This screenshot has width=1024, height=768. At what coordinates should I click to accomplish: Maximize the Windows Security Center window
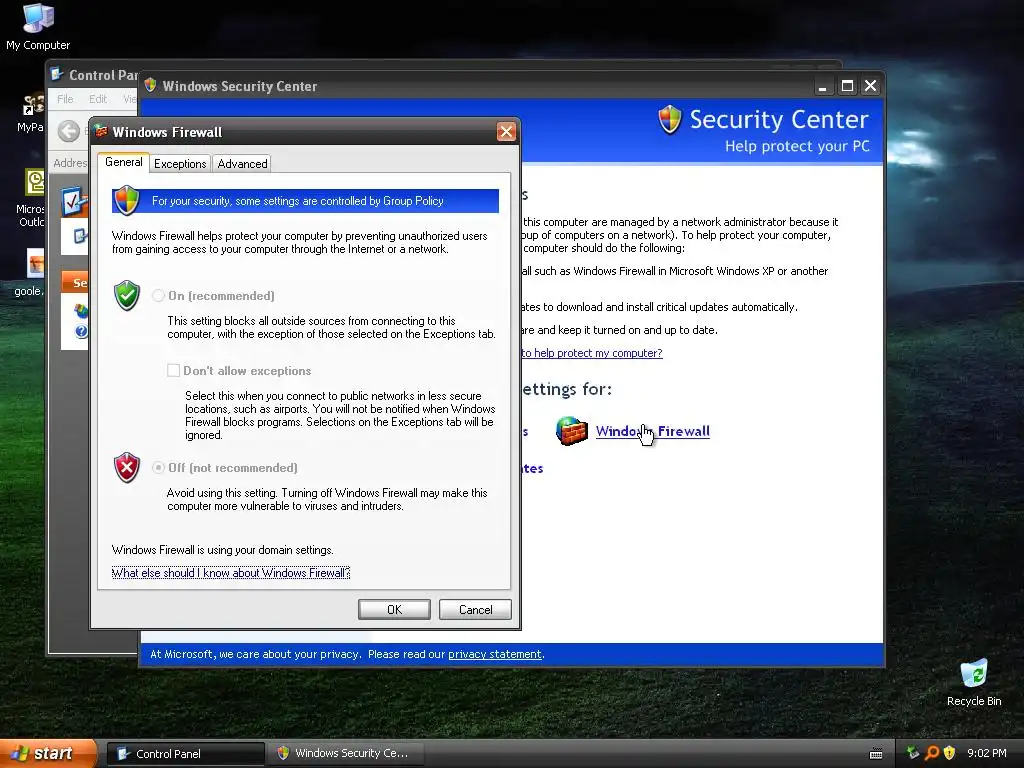(847, 86)
